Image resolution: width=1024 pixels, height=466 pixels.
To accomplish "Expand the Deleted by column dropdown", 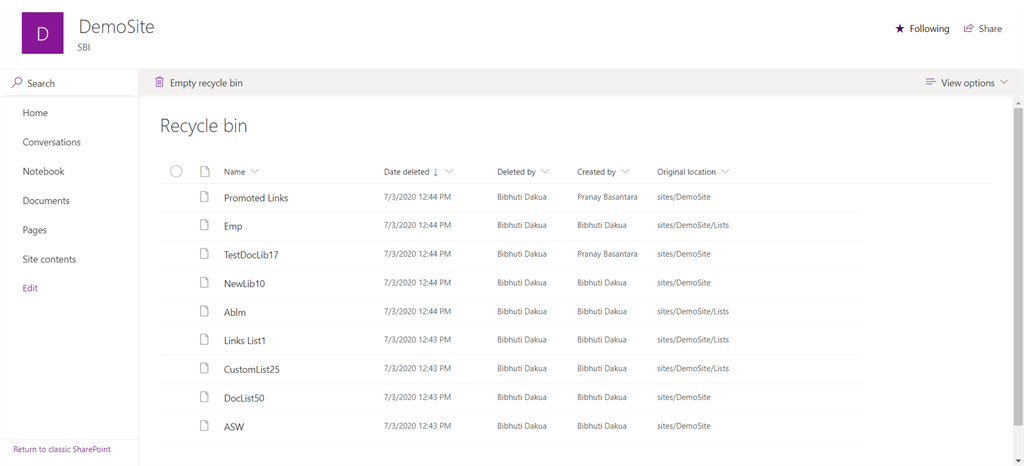I will [545, 172].
